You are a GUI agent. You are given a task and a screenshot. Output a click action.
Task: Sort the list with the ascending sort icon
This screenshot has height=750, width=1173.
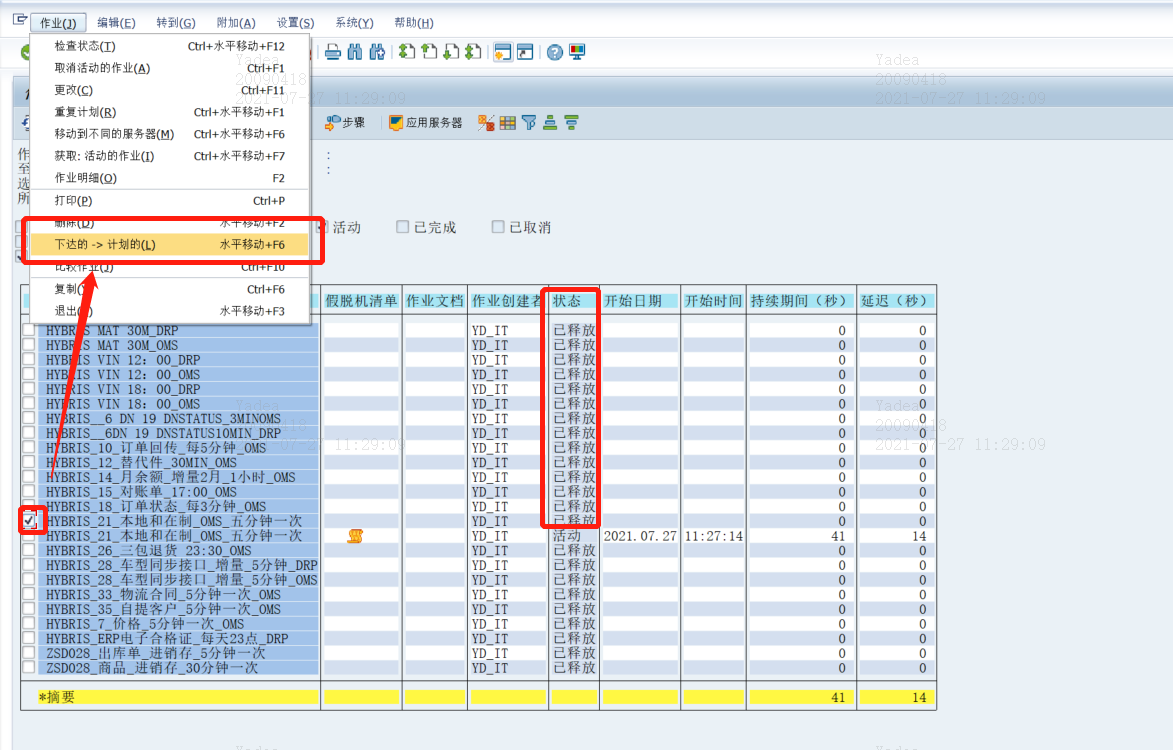[x=549, y=122]
